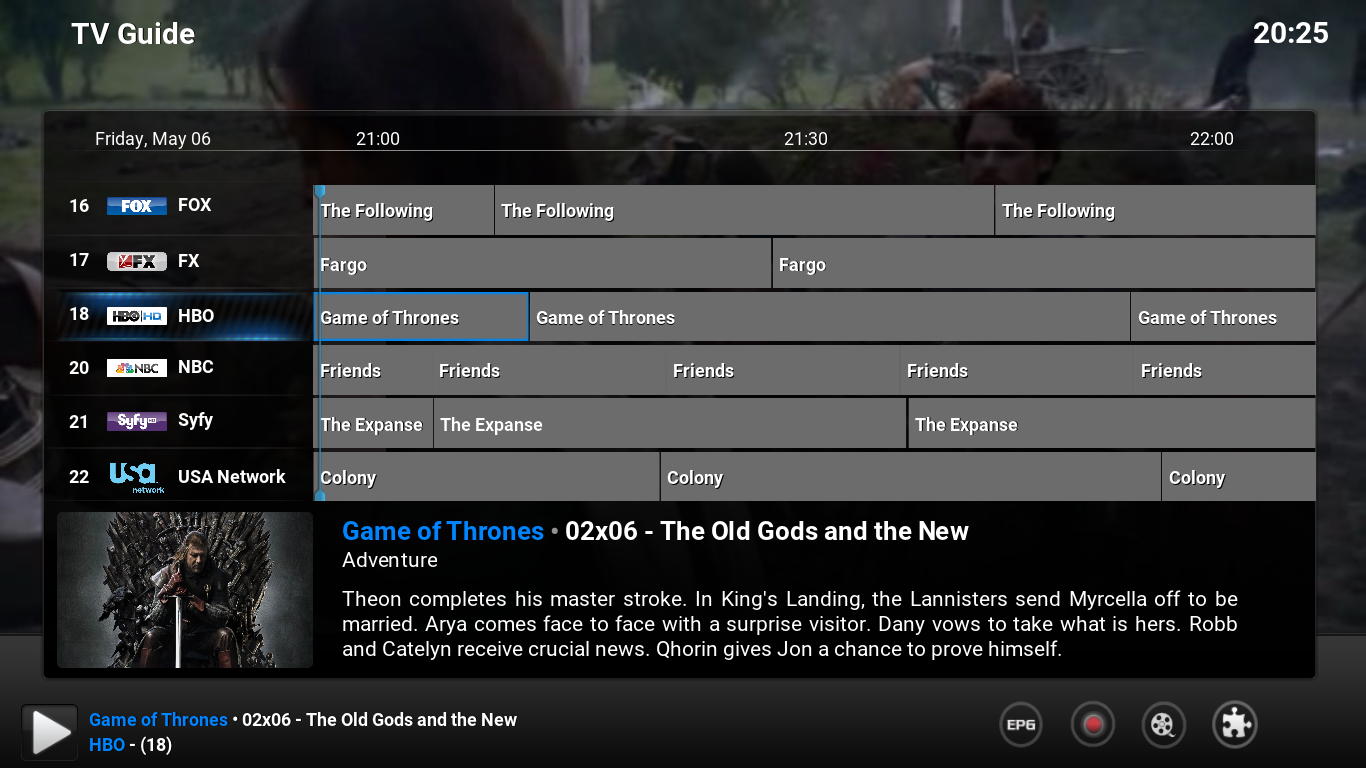This screenshot has height=768, width=1366.
Task: Select the long middle Game of Thrones block
Action: tap(830, 317)
